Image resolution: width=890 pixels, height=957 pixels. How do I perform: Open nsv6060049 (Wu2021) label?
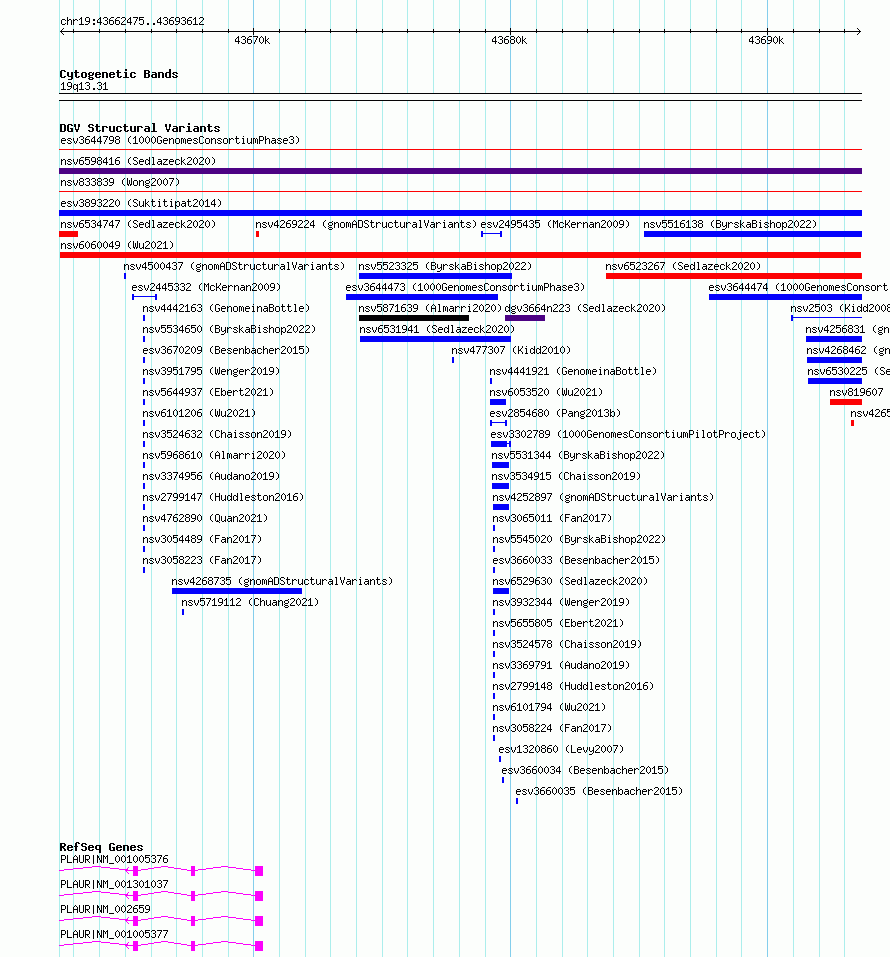(x=117, y=245)
